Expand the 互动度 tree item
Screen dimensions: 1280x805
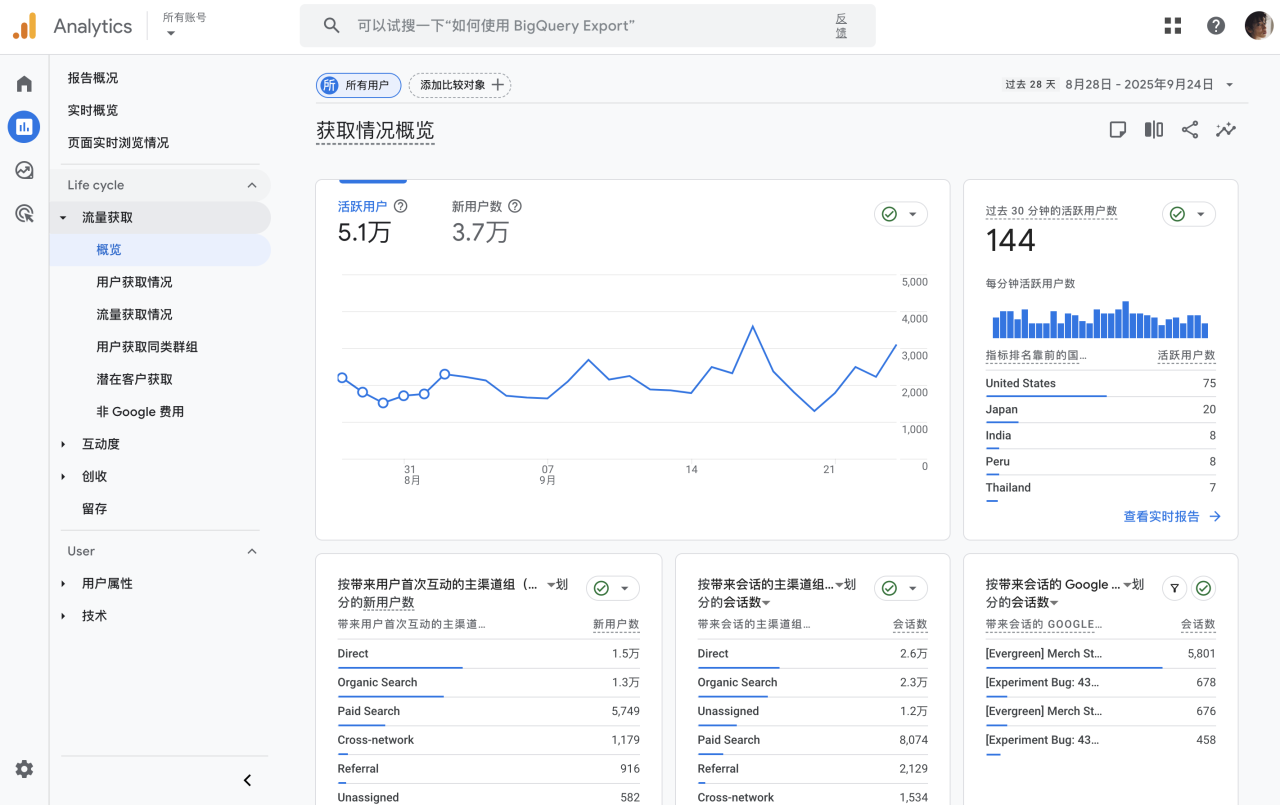100,444
